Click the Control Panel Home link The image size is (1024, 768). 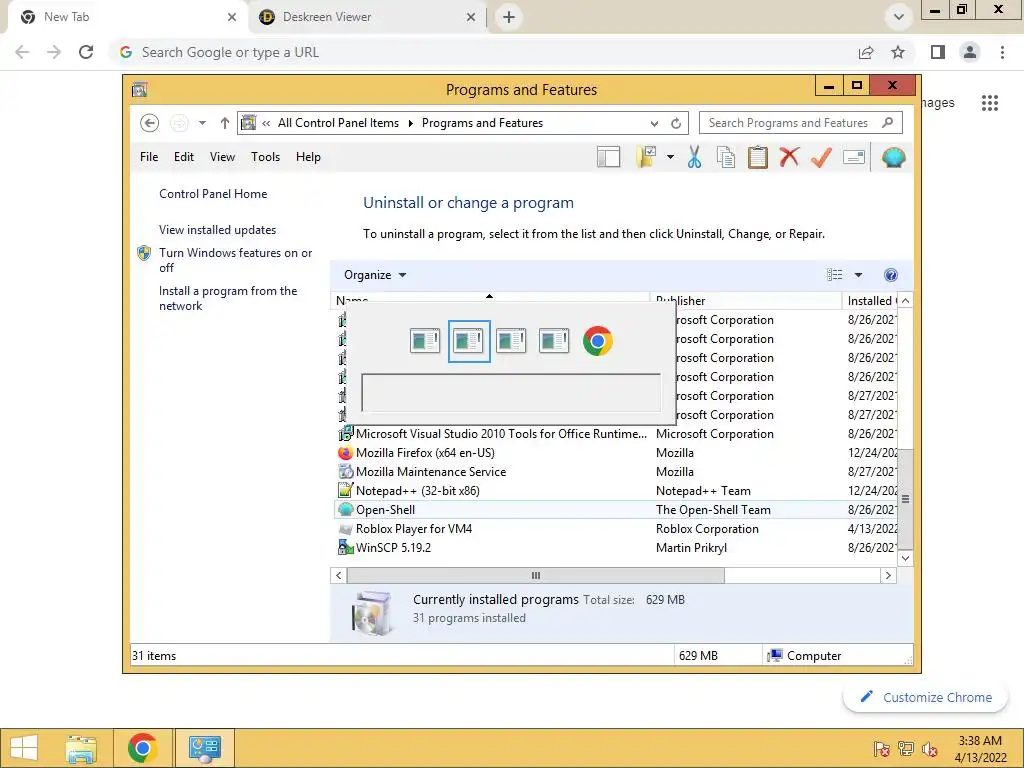click(x=213, y=193)
